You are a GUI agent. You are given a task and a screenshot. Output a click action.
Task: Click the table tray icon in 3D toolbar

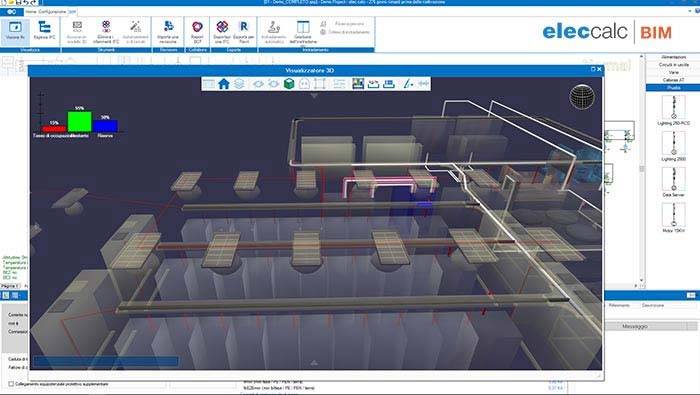click(x=389, y=83)
